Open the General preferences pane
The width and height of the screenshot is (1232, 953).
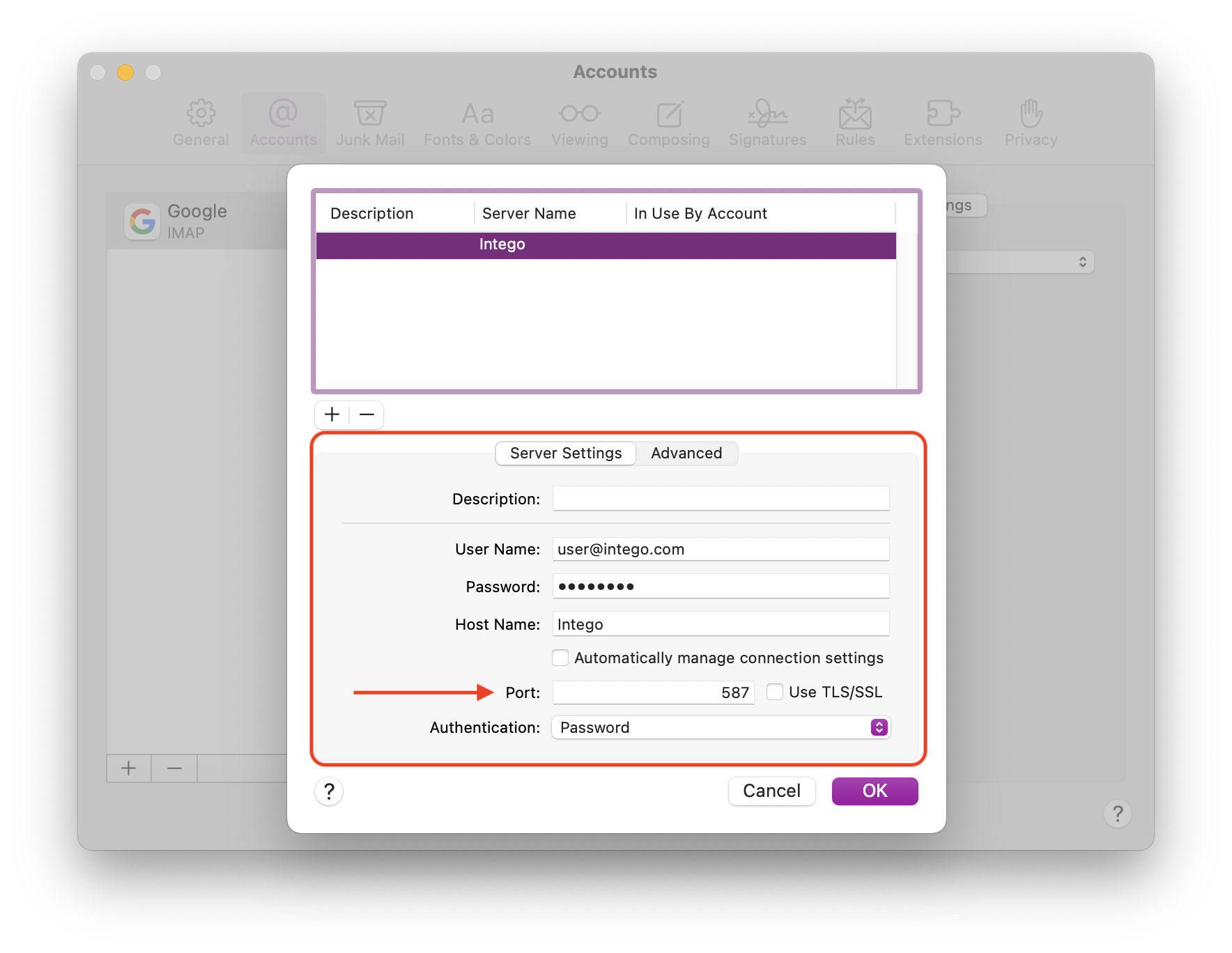click(201, 123)
